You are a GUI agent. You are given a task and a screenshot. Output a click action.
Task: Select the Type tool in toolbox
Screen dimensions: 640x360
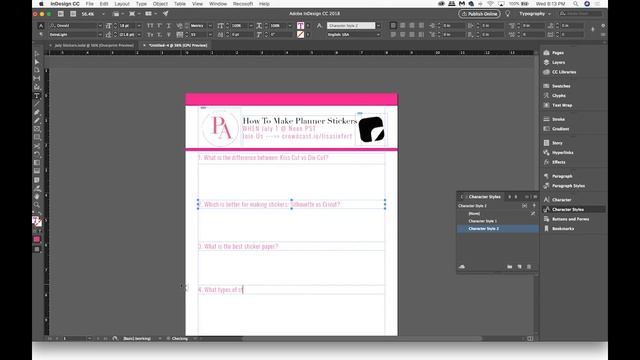(x=37, y=96)
